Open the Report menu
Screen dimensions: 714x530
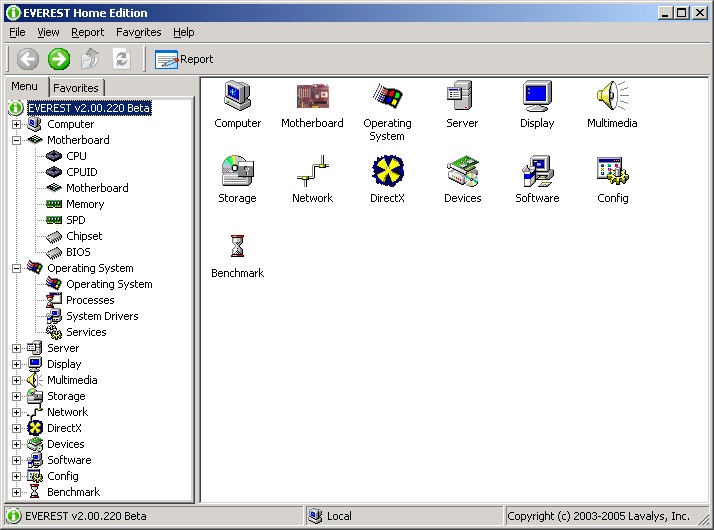87,32
